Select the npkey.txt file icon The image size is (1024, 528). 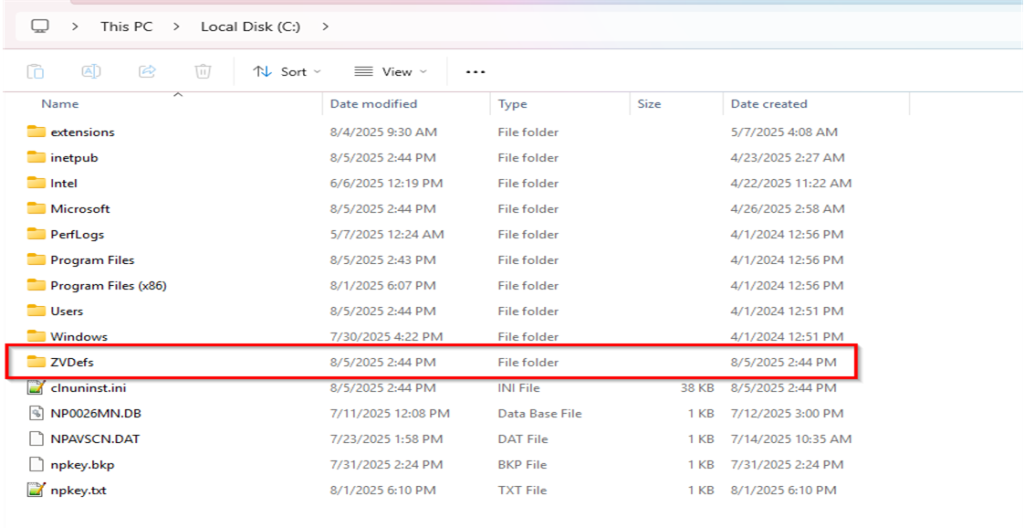(37, 490)
